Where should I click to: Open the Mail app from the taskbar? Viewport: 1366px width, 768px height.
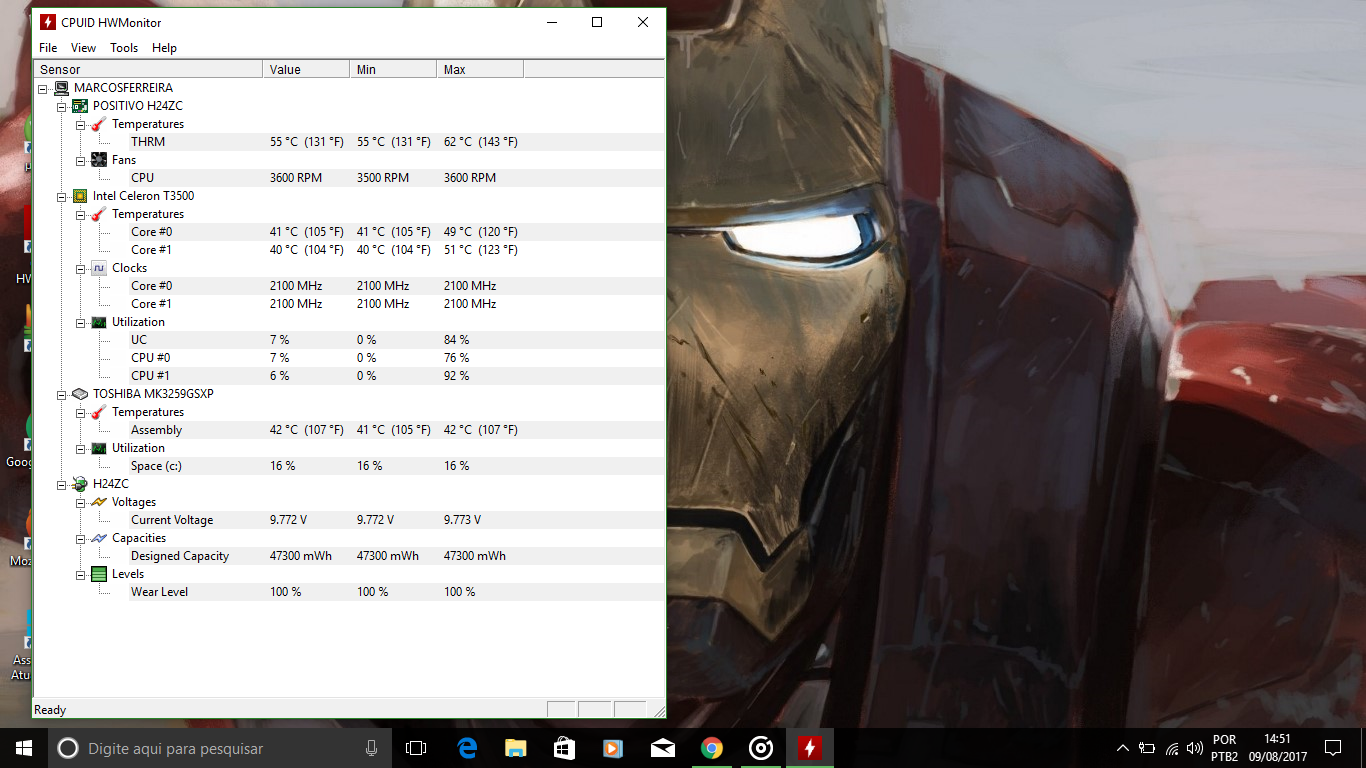(x=662, y=748)
